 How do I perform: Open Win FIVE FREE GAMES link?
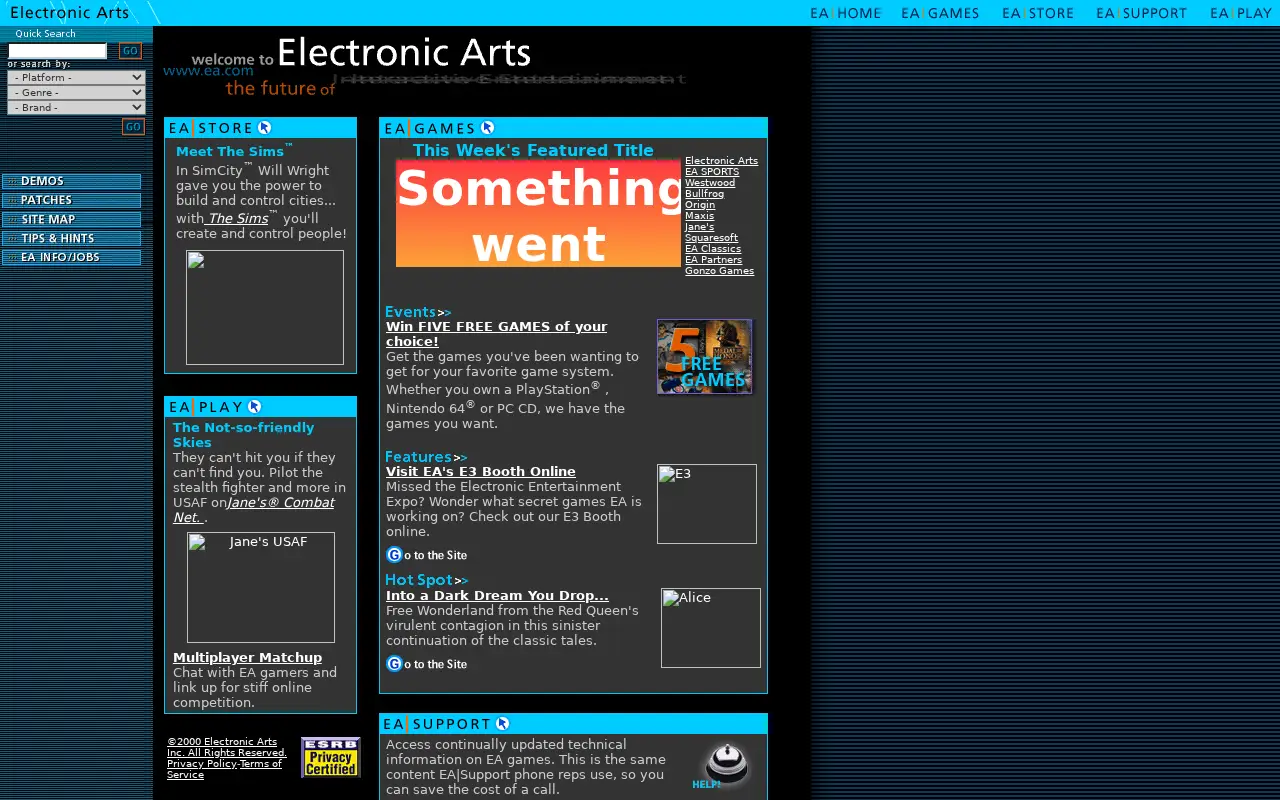tap(496, 334)
